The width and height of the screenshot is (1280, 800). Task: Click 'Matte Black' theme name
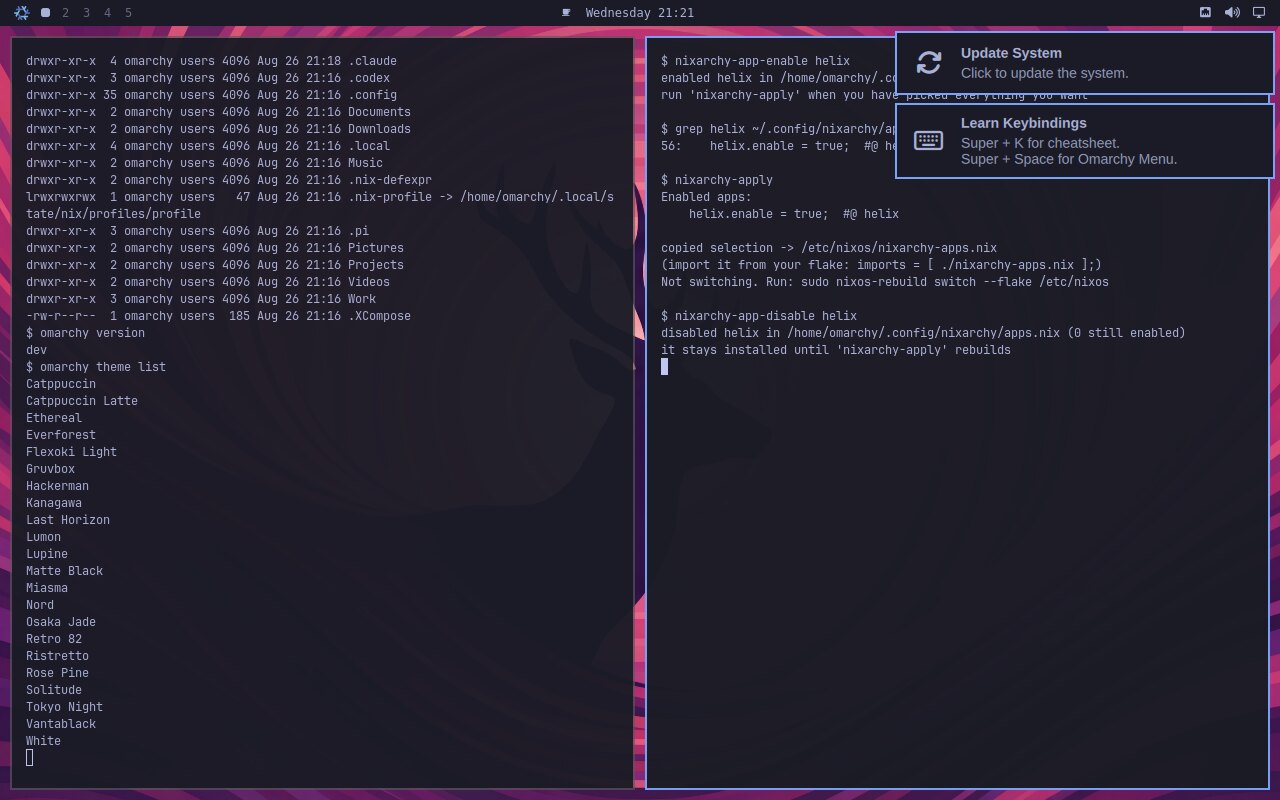click(64, 571)
